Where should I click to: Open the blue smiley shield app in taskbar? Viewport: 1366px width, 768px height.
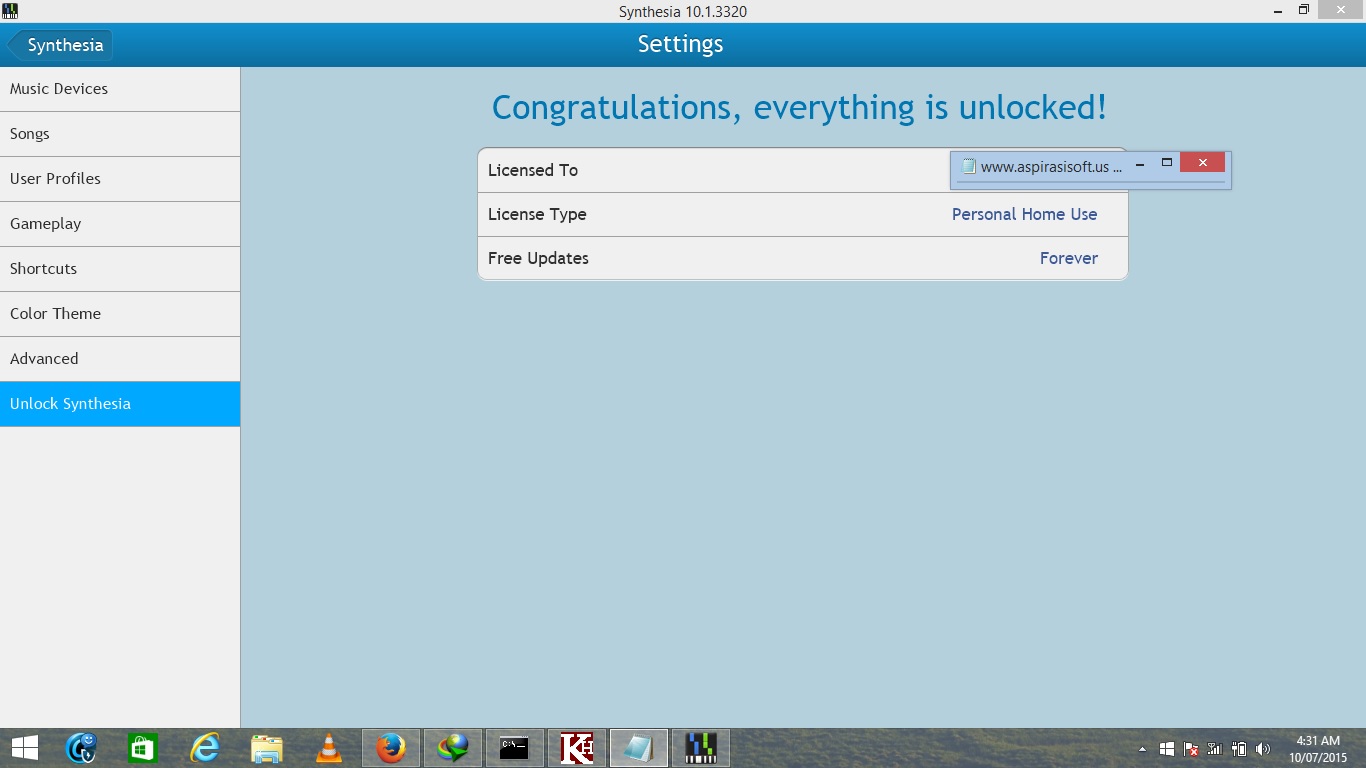[81, 748]
